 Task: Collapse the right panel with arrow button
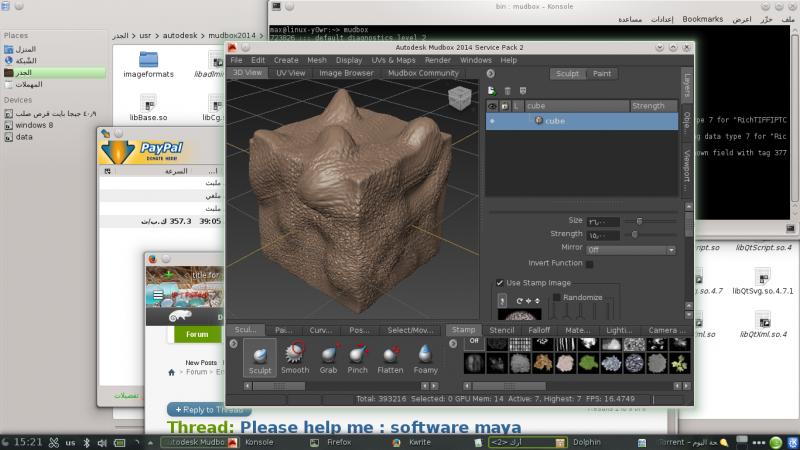click(x=490, y=73)
